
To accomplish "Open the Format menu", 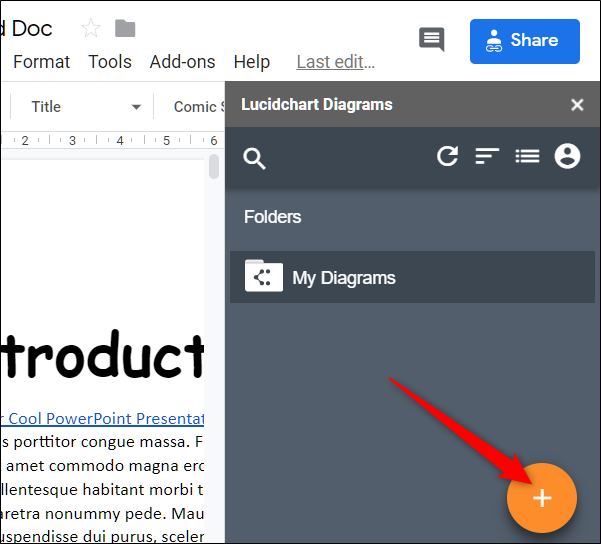I will 41,62.
